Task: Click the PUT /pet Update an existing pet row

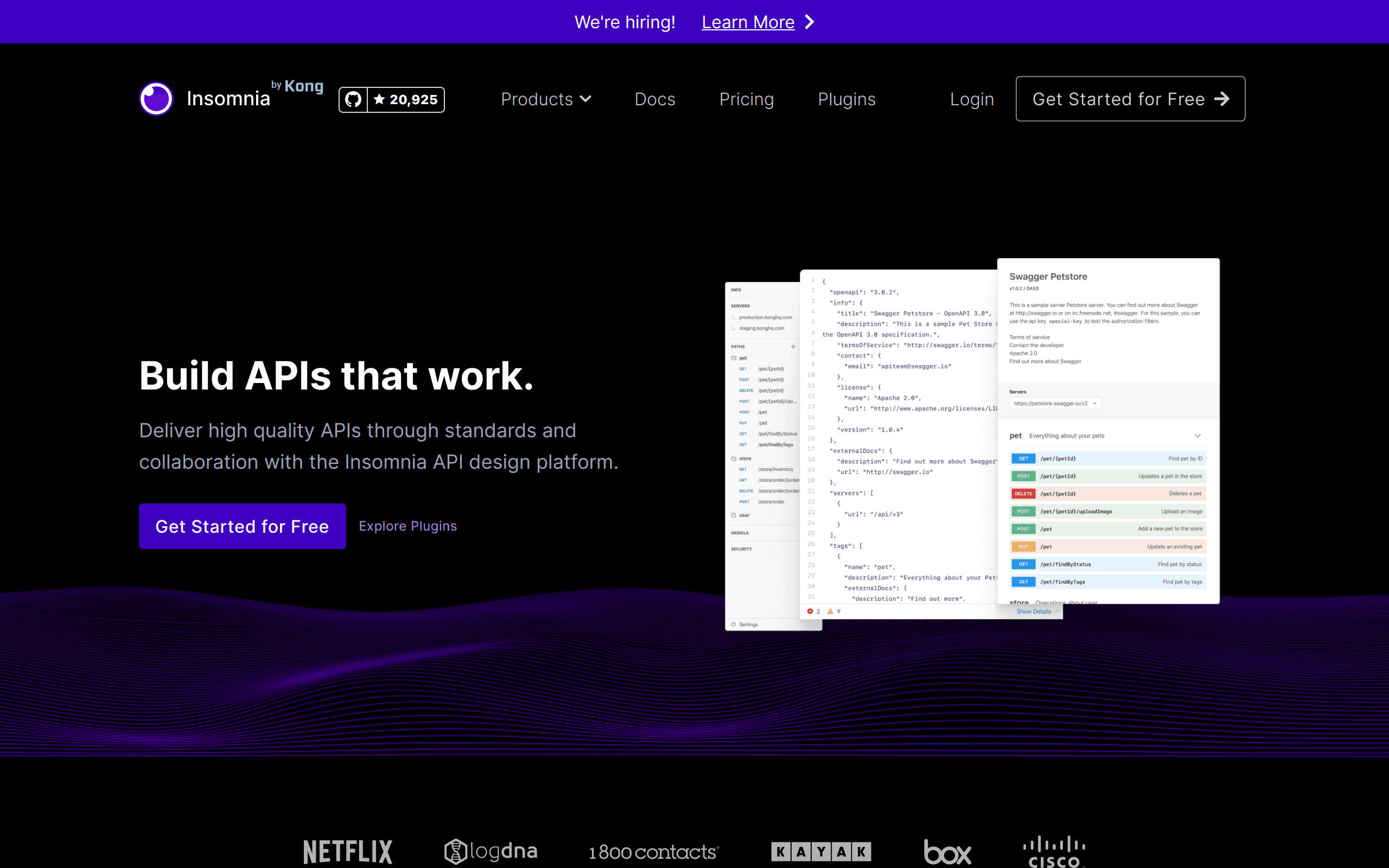Action: (x=1108, y=546)
